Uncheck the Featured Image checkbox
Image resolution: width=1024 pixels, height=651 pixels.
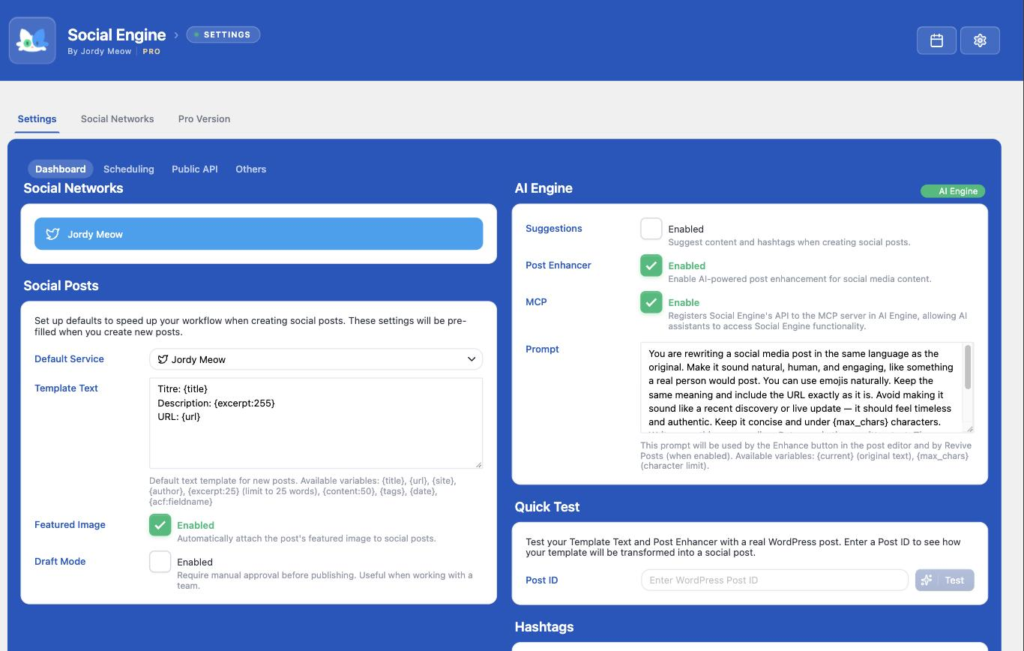click(x=160, y=524)
